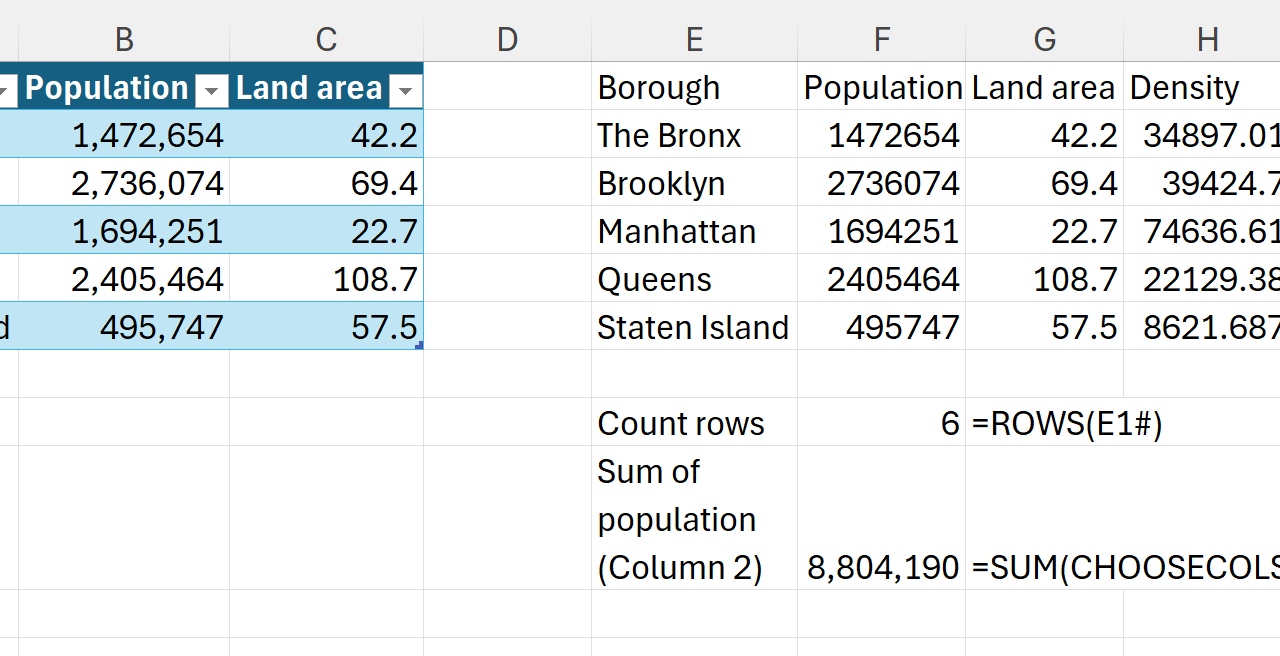The height and width of the screenshot is (656, 1280).
Task: Select the column G header
Action: point(1044,40)
